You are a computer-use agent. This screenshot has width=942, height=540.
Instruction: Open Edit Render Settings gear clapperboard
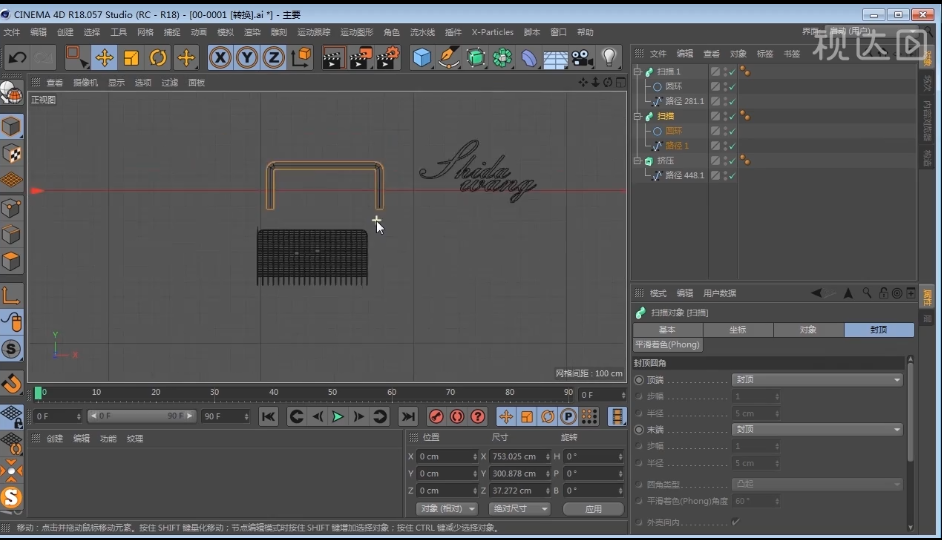coord(388,58)
